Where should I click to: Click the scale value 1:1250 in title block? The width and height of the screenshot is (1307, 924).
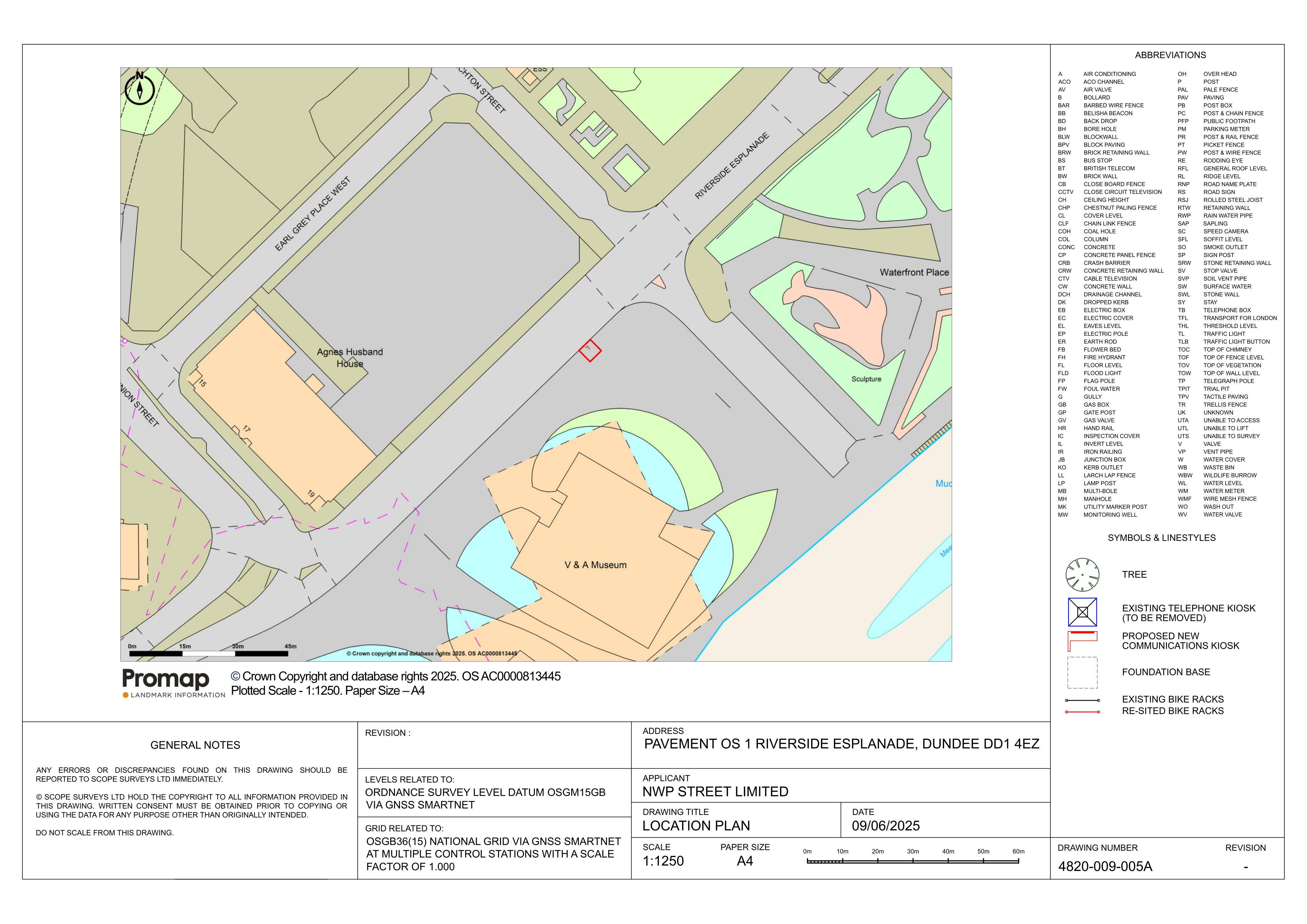coord(663,861)
